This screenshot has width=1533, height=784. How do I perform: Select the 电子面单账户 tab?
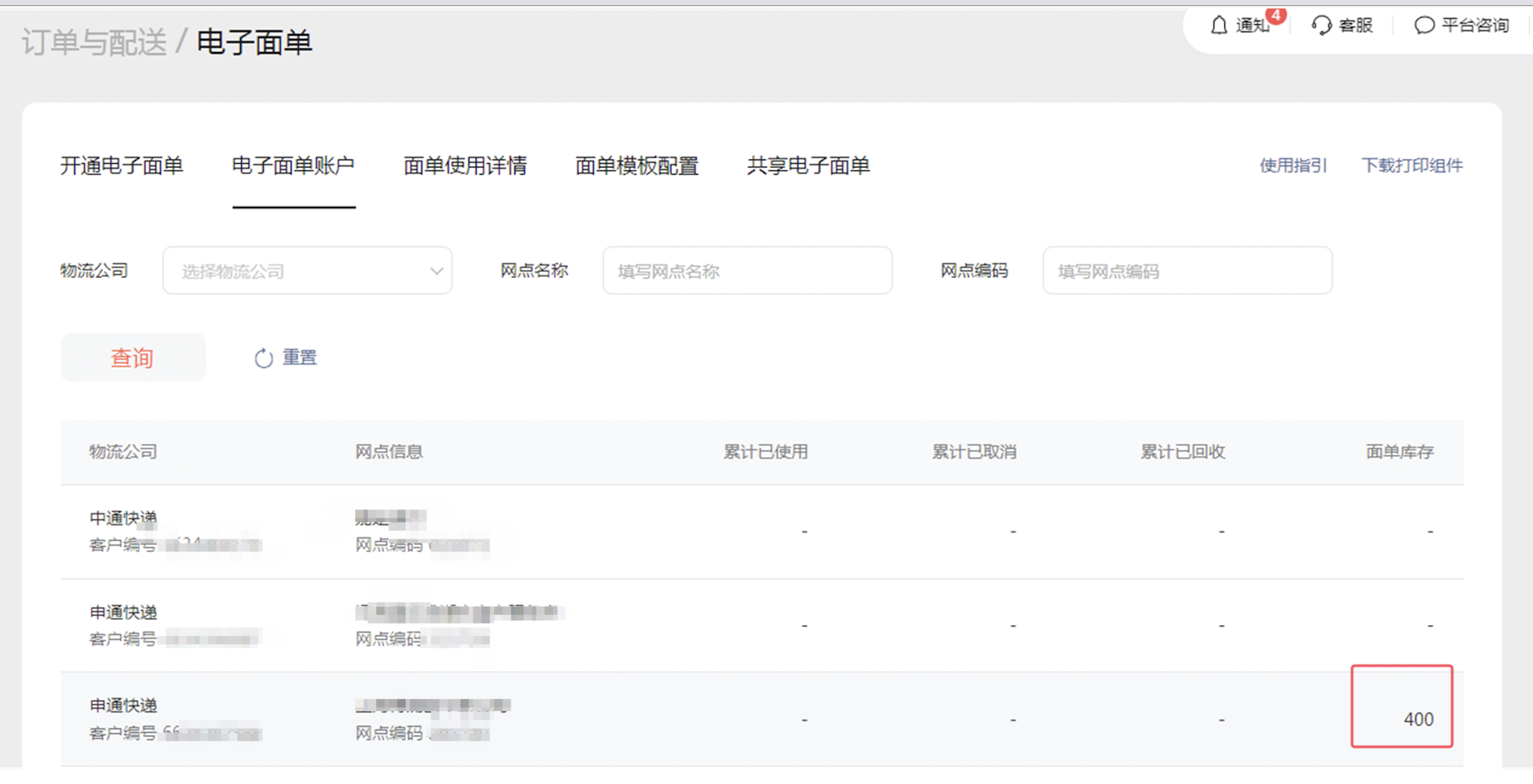pos(293,166)
